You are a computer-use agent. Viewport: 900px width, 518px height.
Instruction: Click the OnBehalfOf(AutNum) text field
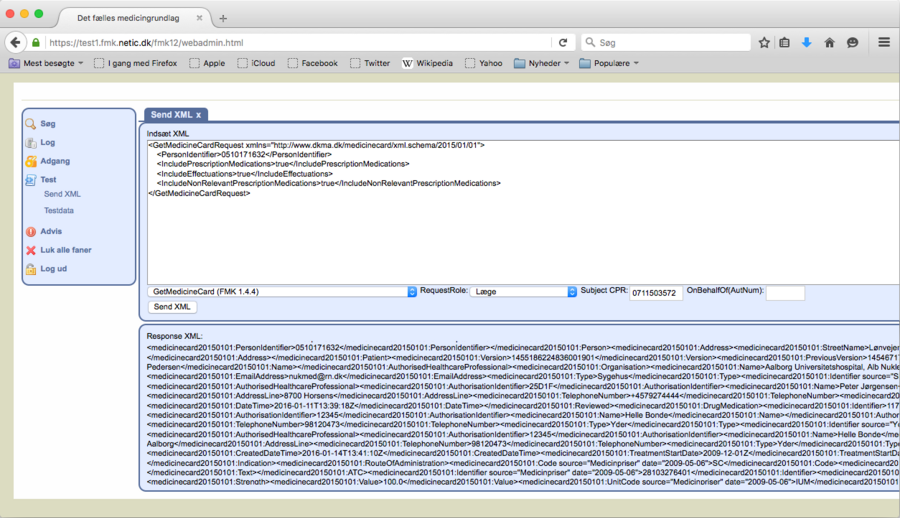pos(785,293)
